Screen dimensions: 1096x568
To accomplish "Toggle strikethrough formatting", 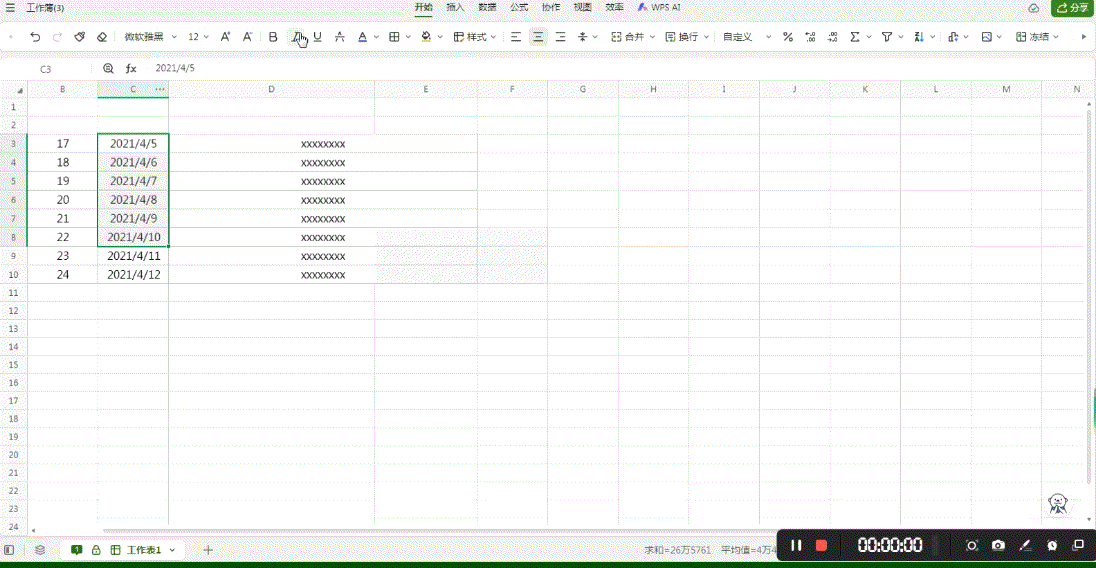I will (340, 37).
